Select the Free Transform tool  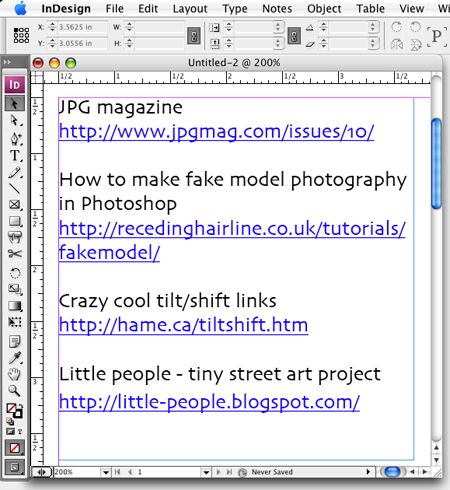(14, 322)
